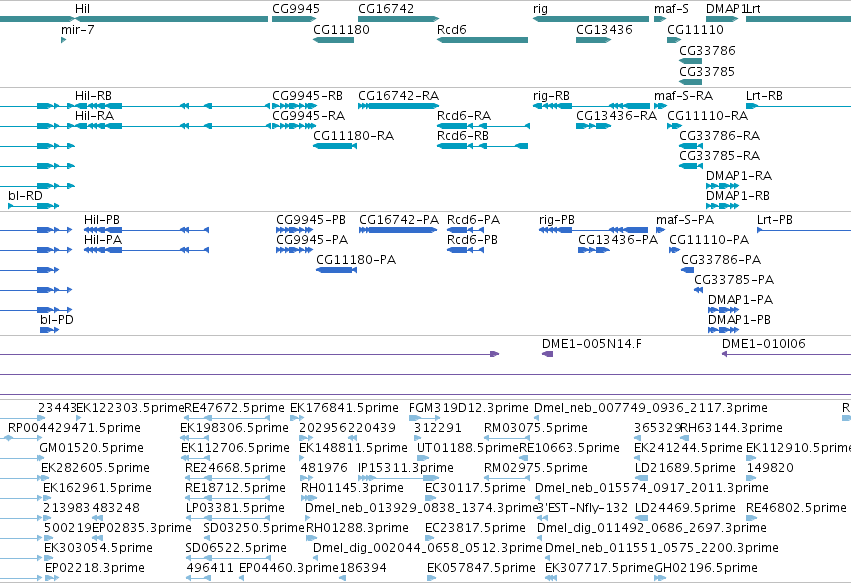Click the Rcd6 gene bar
851x583 pixels.
[482, 40]
